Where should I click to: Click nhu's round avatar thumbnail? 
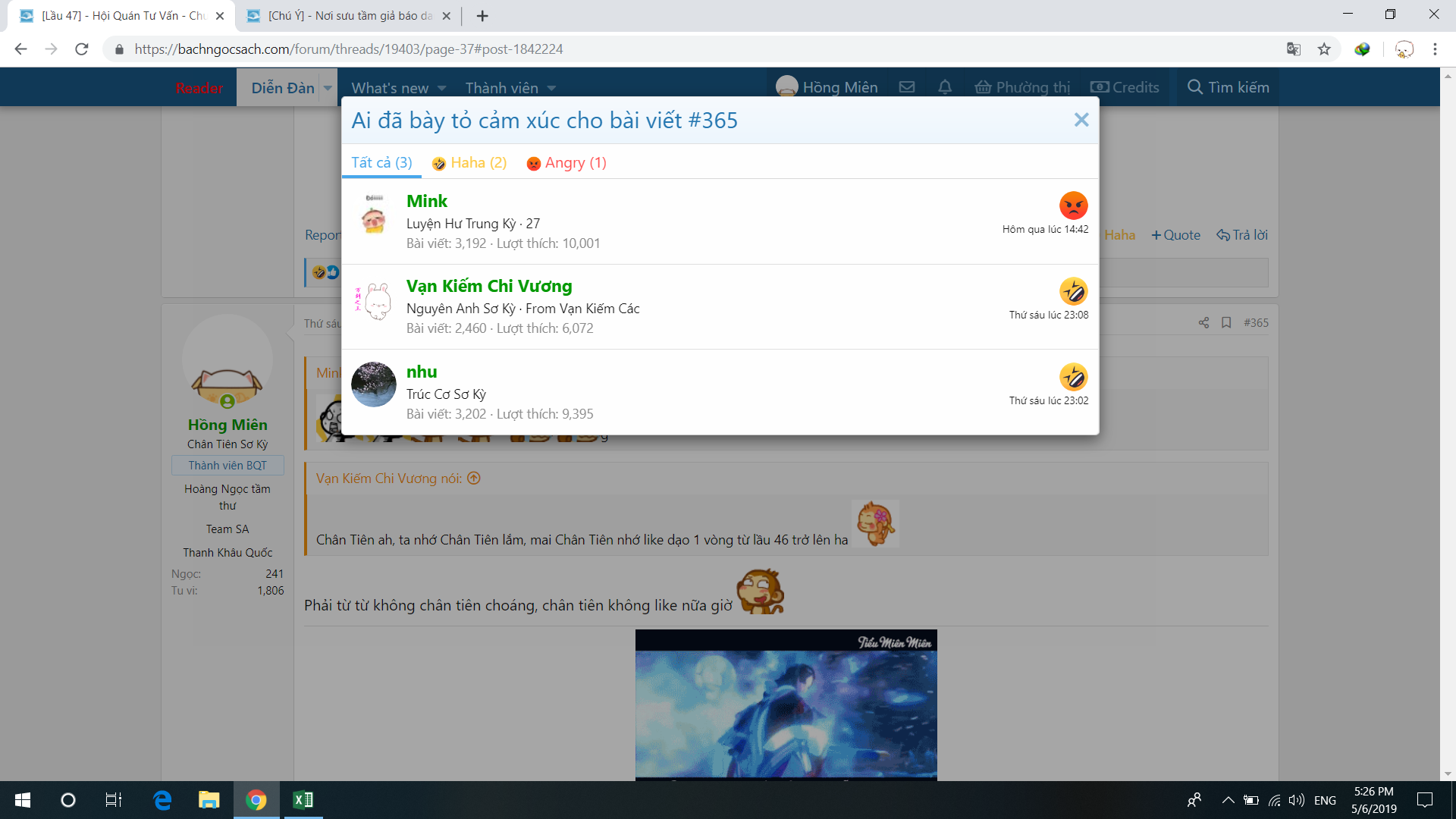point(374,384)
